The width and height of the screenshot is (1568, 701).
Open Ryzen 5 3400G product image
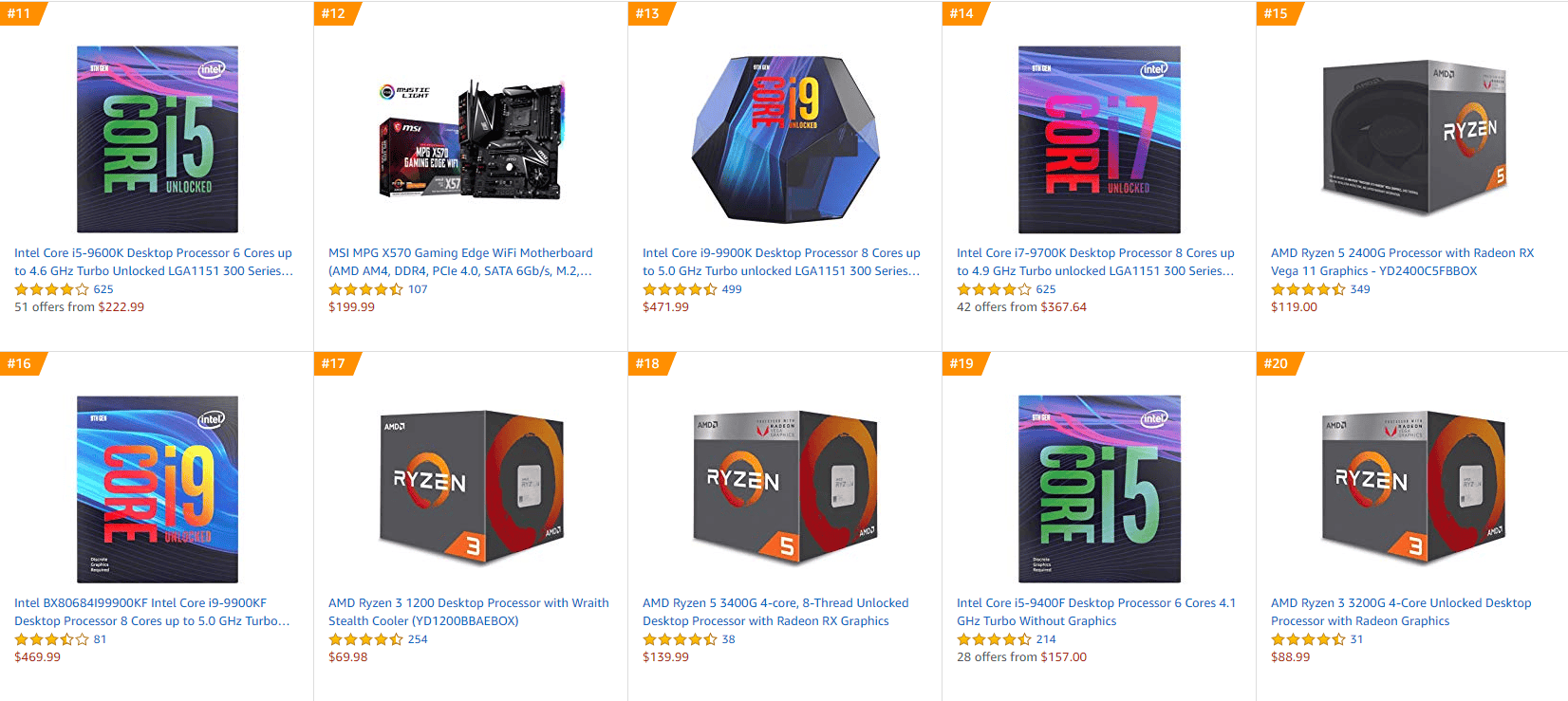(786, 488)
